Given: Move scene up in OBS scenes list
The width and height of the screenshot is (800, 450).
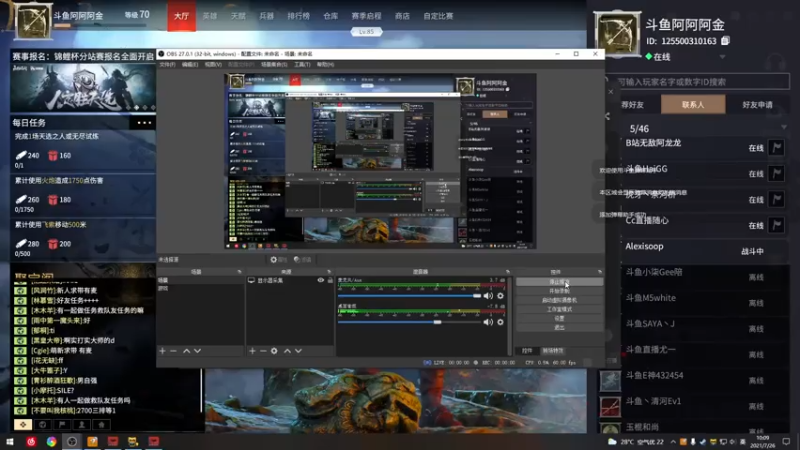Looking at the screenshot, I should 186,351.
